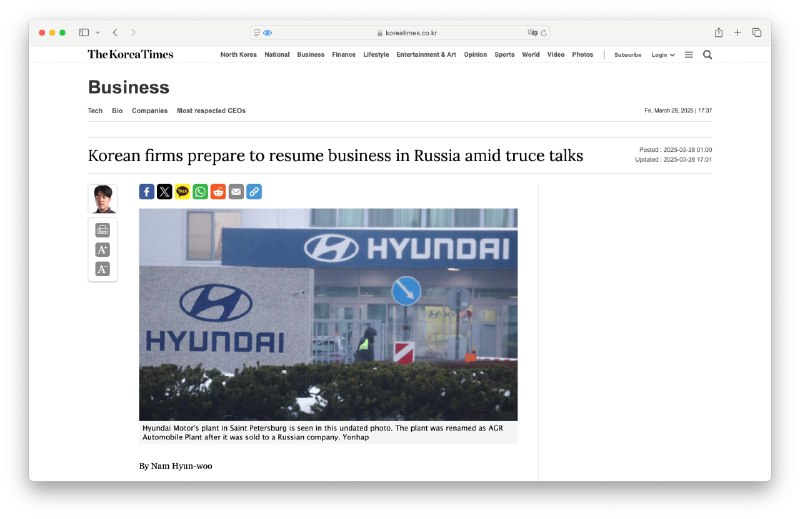Open a new Safari tab
The height and width of the screenshot is (519, 800).
[x=737, y=33]
